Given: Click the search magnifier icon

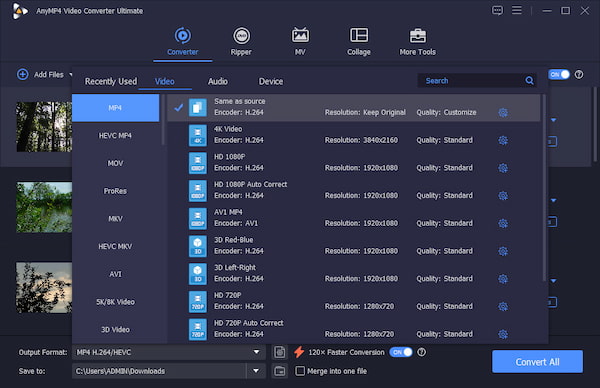Looking at the screenshot, I should (530, 80).
